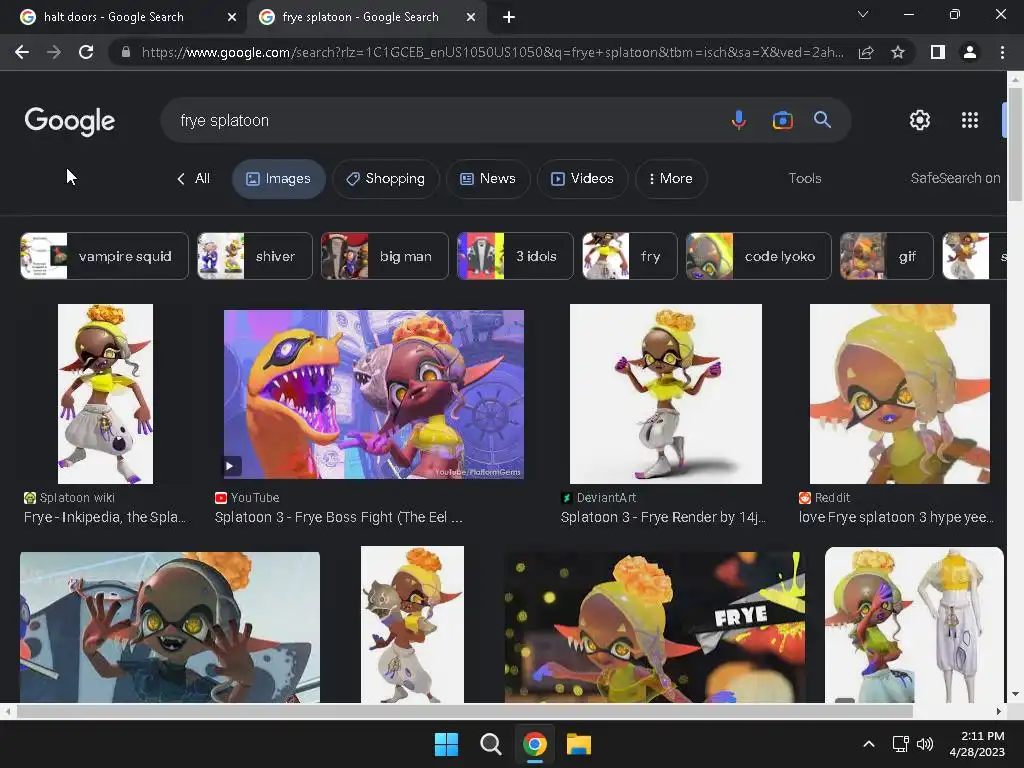The height and width of the screenshot is (768, 1024).
Task: Start voice search with microphone icon
Action: pyautogui.click(x=739, y=120)
